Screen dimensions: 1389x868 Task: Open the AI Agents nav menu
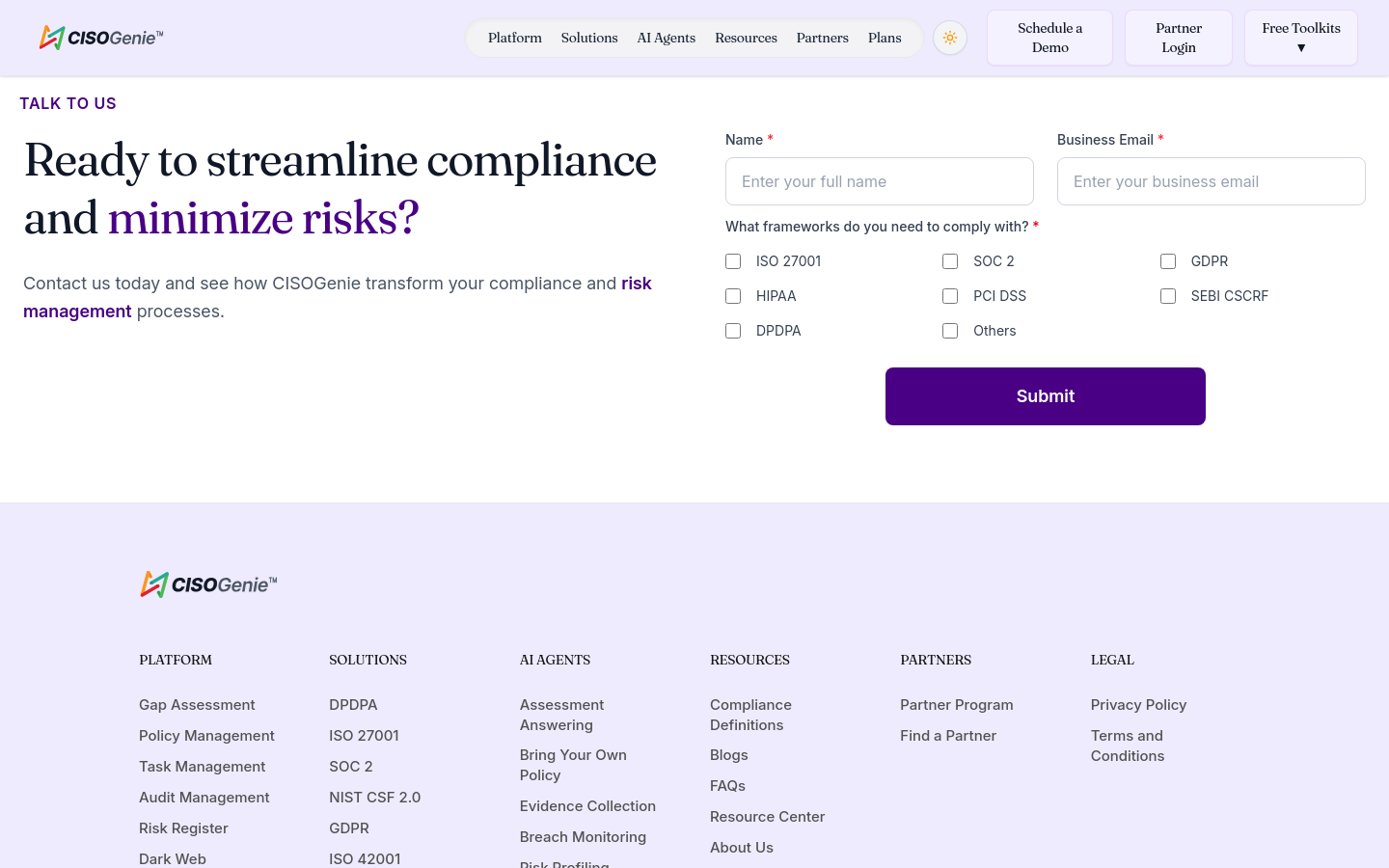tap(667, 38)
